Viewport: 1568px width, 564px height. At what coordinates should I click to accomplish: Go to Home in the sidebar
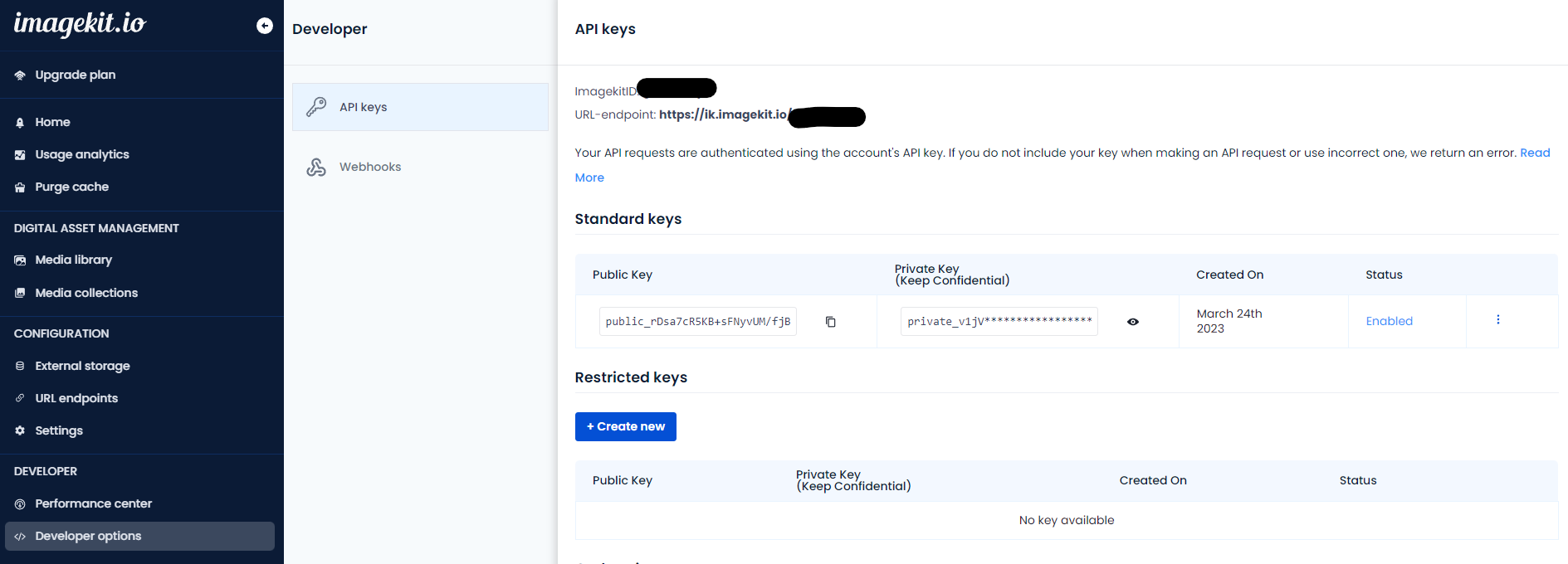click(52, 122)
